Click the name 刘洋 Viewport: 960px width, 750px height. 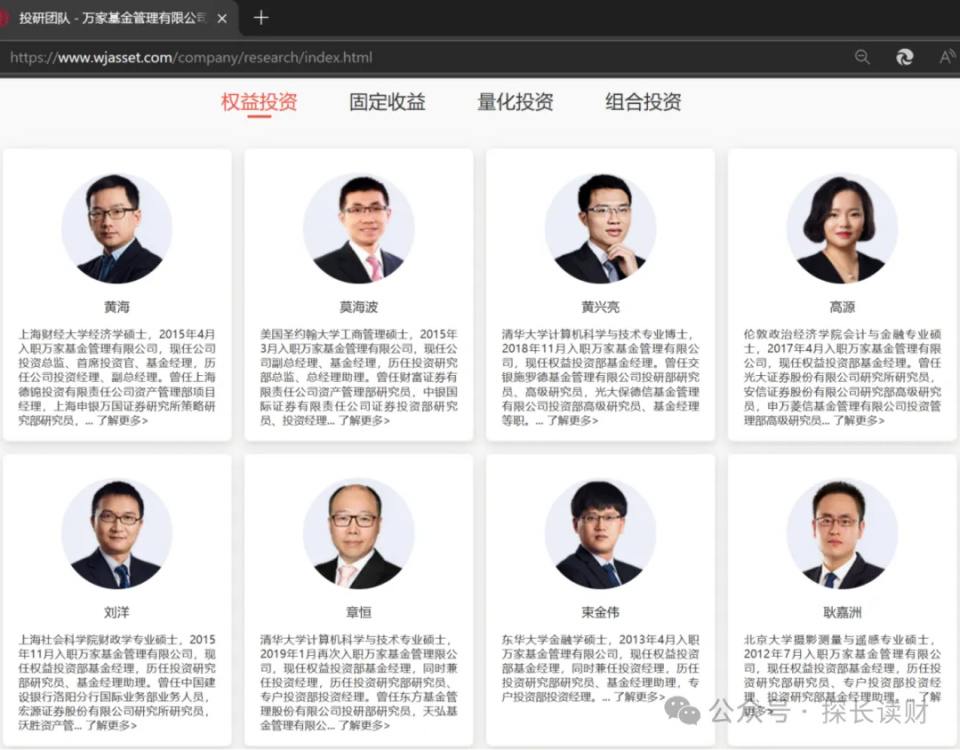116,612
